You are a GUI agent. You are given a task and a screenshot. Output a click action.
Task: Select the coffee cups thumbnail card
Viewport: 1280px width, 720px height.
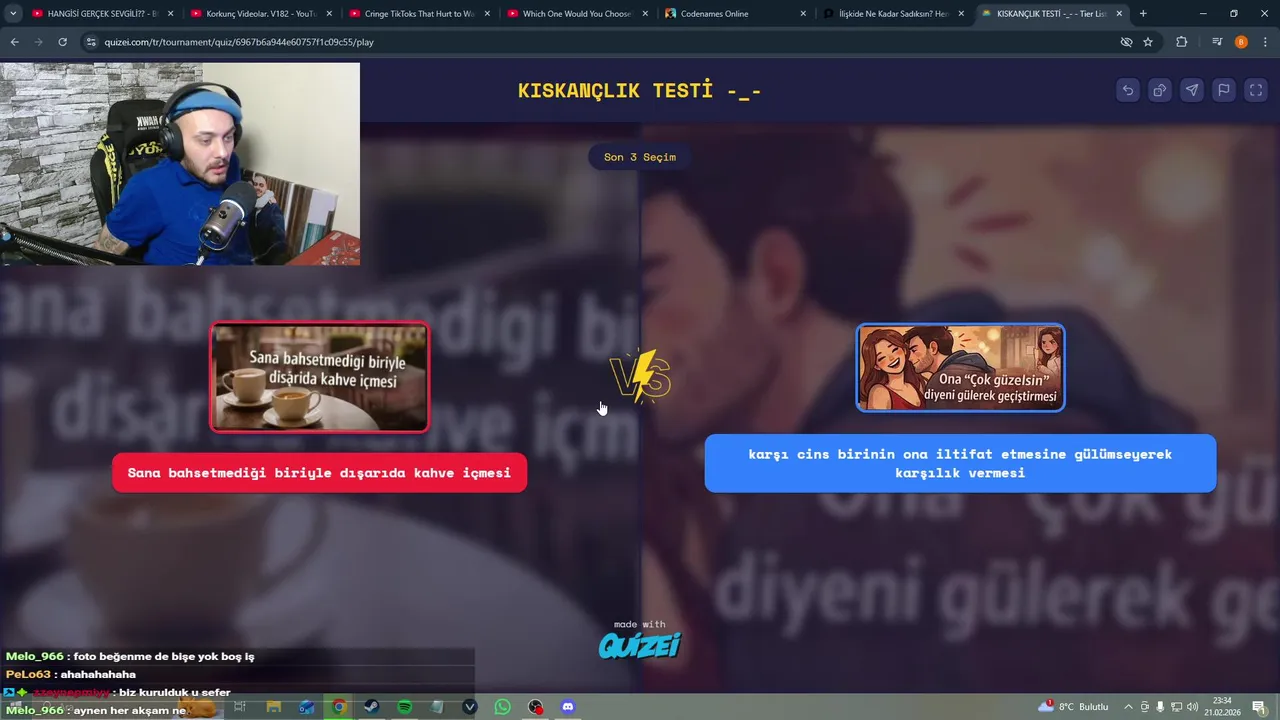319,377
